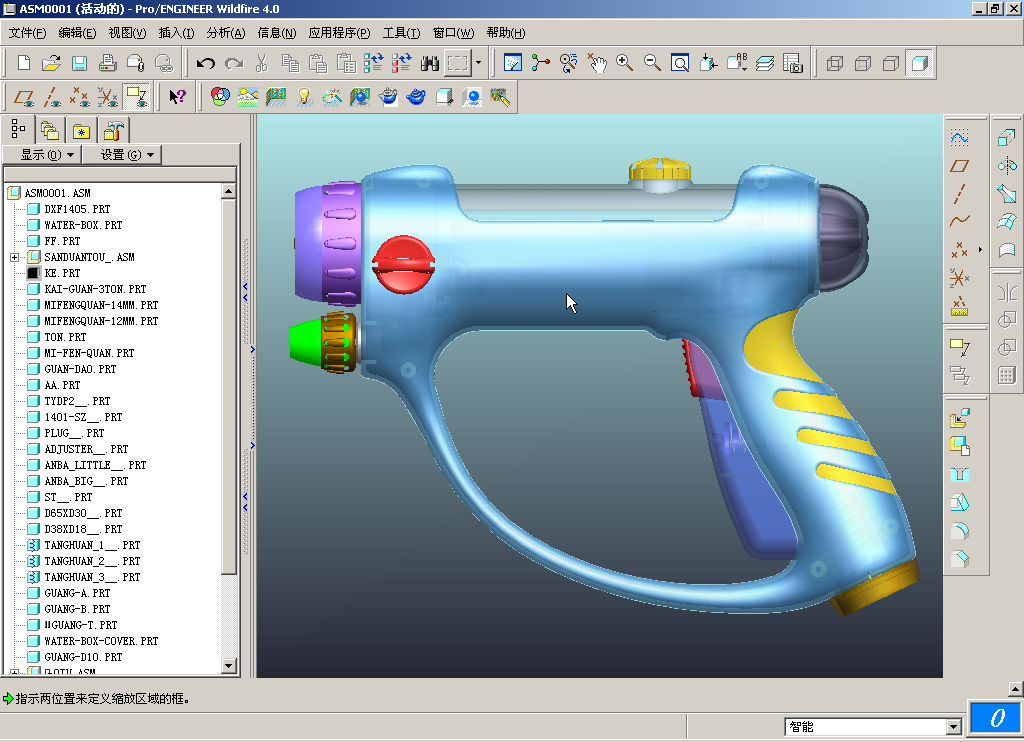Image resolution: width=1024 pixels, height=742 pixels.
Task: Open a file with the folder icon
Action: [51, 63]
